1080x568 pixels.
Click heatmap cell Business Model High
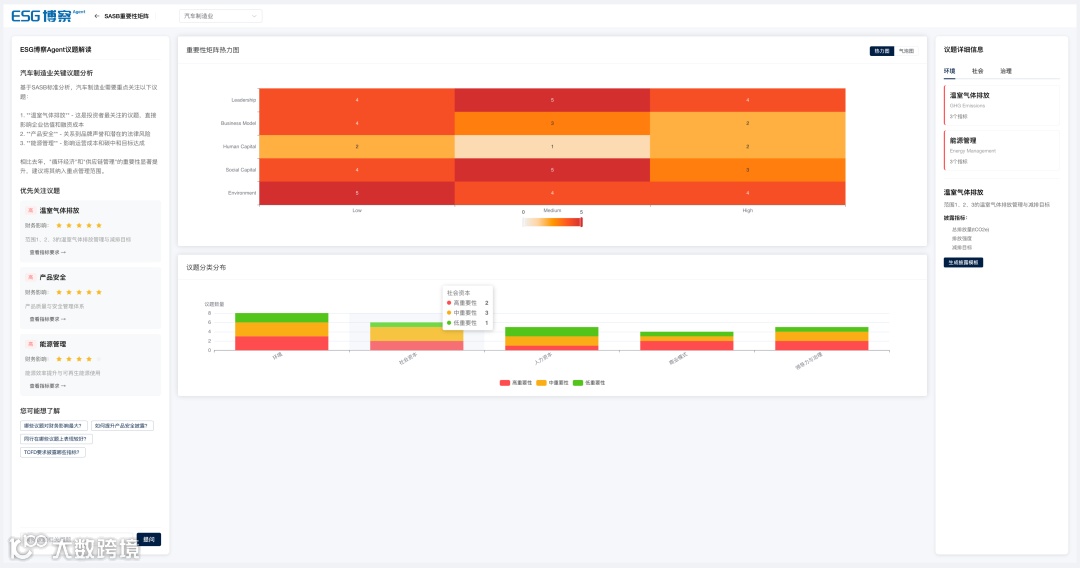747,123
